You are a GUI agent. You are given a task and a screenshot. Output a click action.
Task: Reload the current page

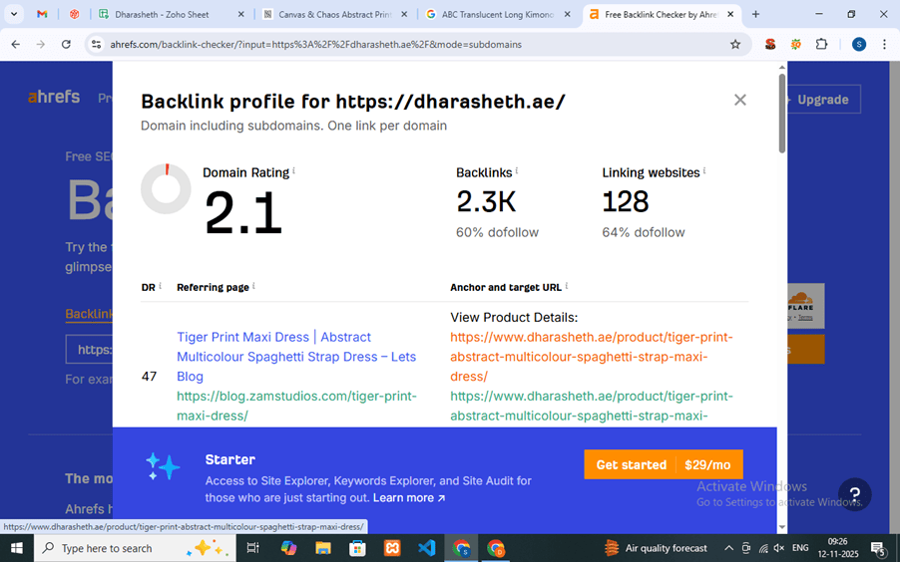[x=66, y=44]
